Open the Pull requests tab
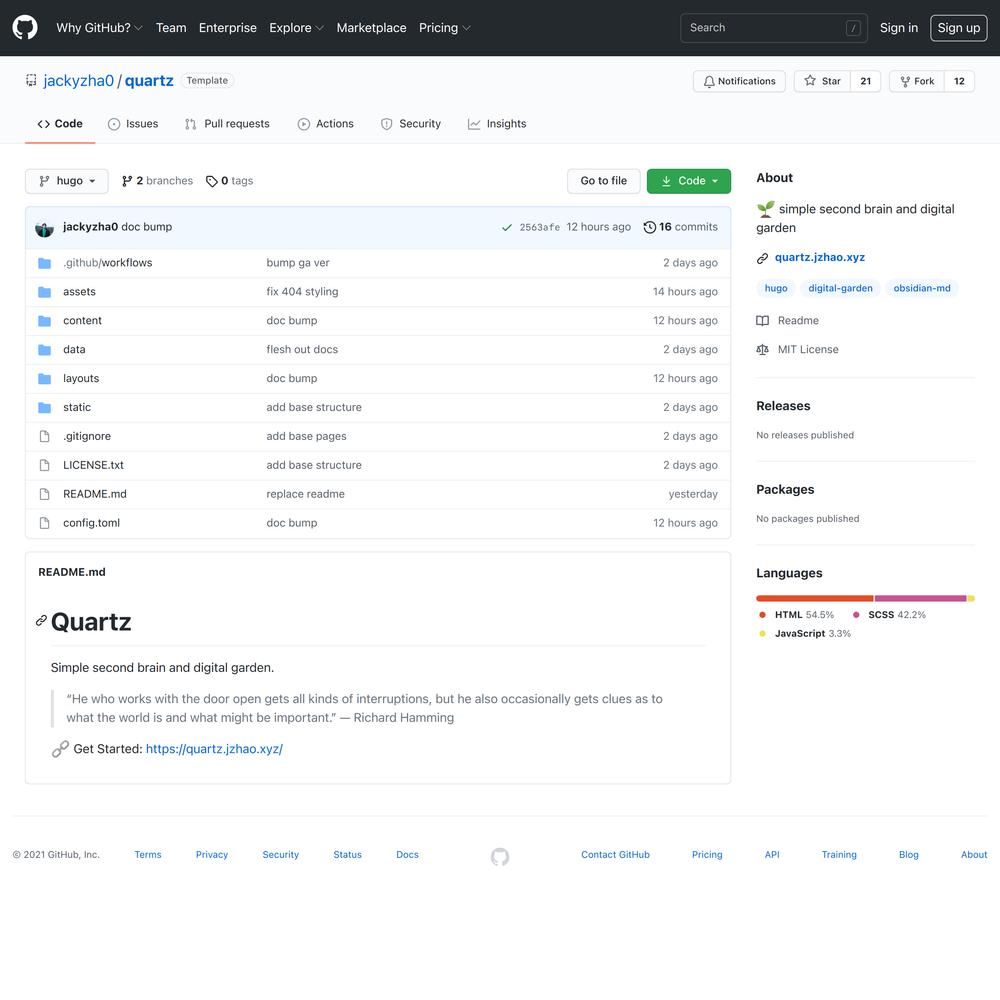The width and height of the screenshot is (1000, 1000). (x=227, y=124)
